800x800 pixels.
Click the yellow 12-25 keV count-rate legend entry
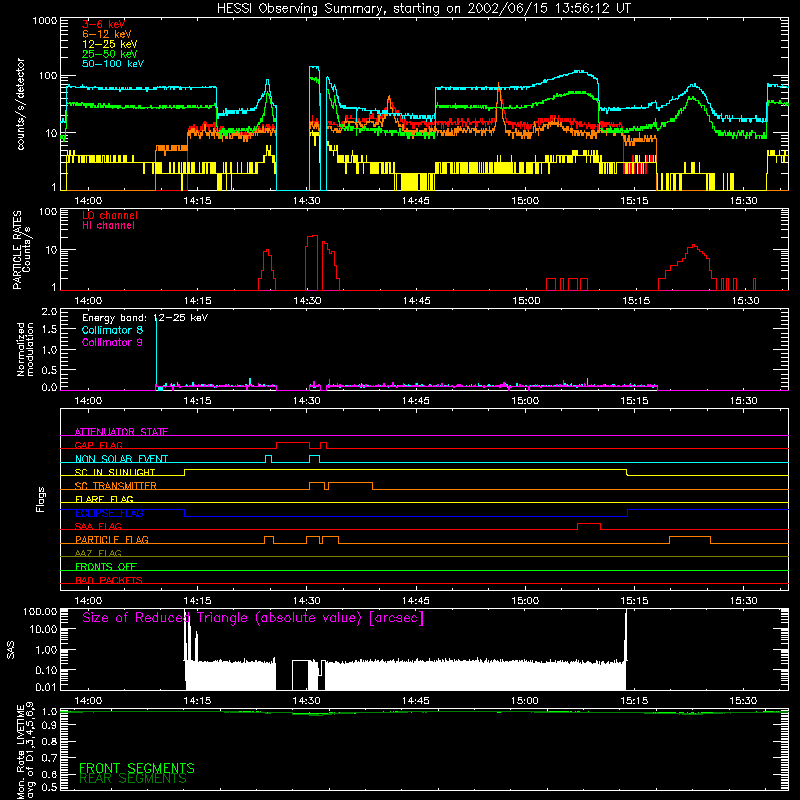pos(109,44)
